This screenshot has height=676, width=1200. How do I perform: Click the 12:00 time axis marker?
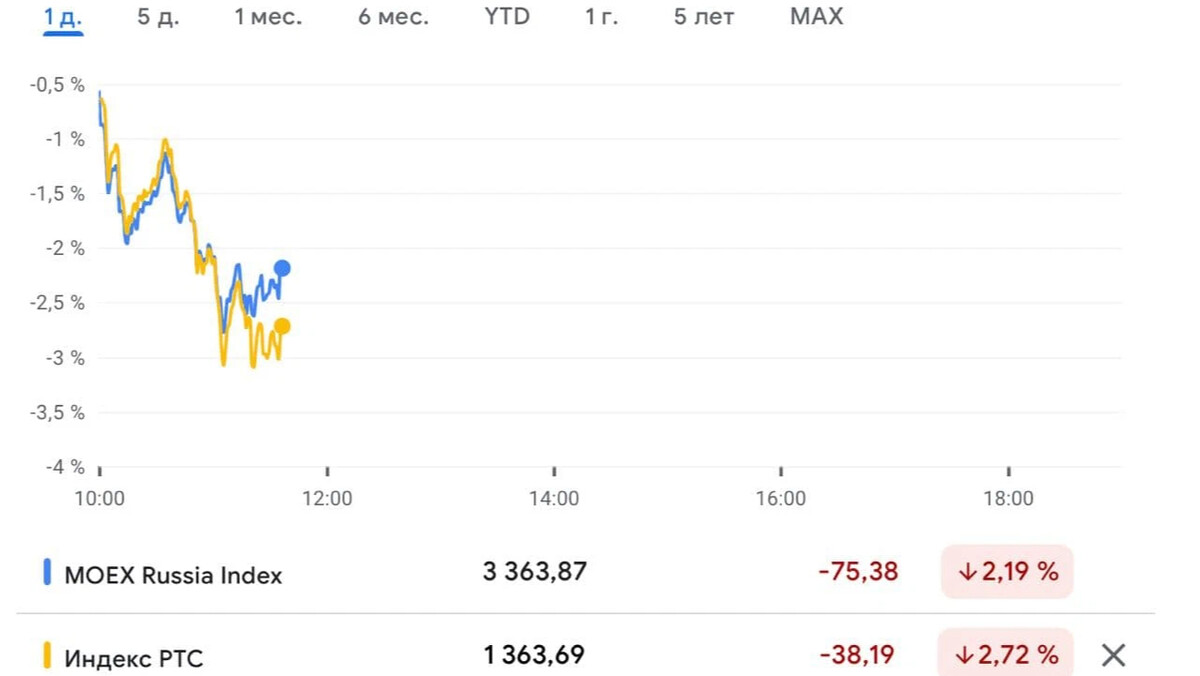327,498
